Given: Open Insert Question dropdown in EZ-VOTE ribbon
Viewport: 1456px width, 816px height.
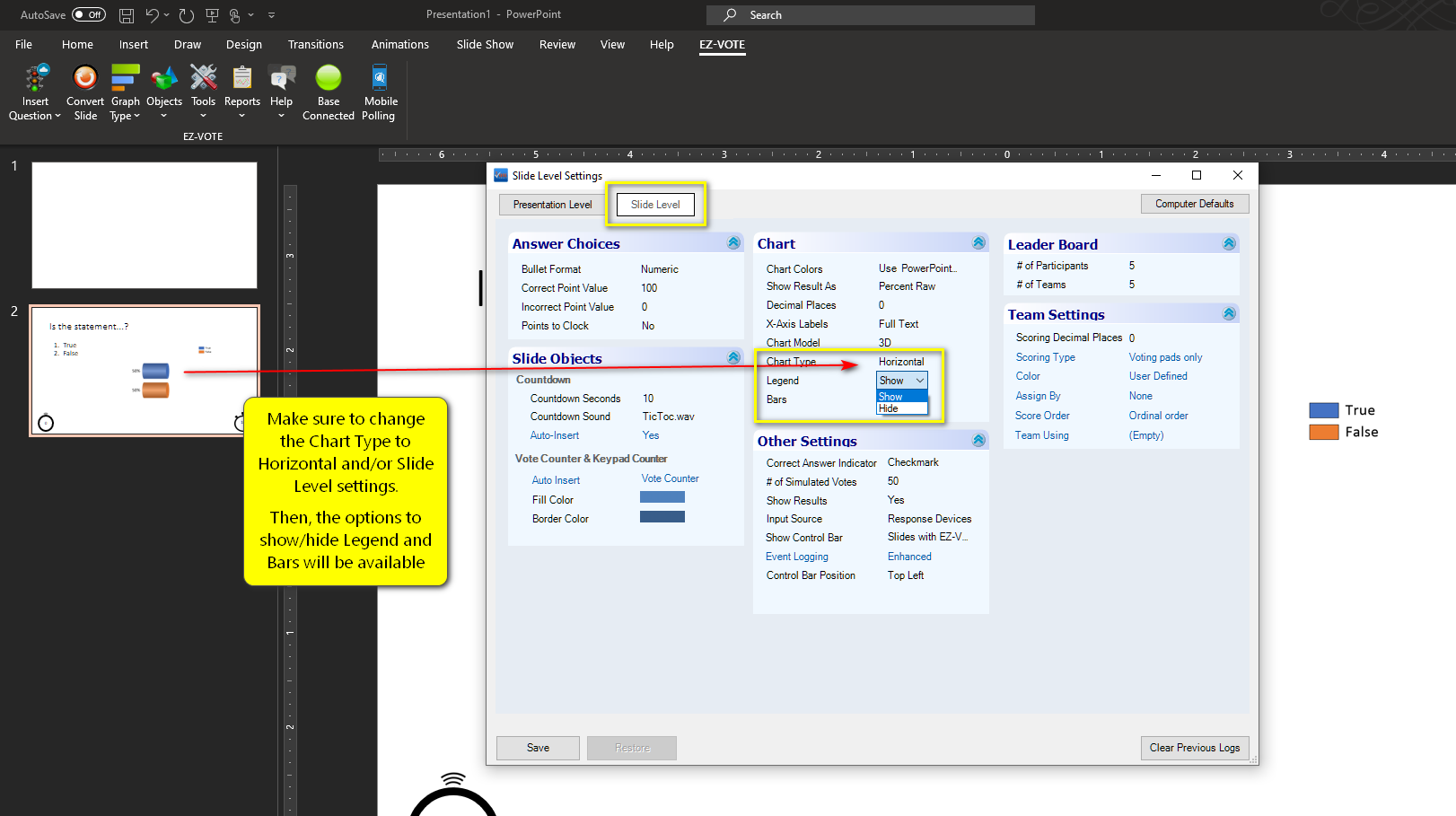Looking at the screenshot, I should (x=35, y=92).
